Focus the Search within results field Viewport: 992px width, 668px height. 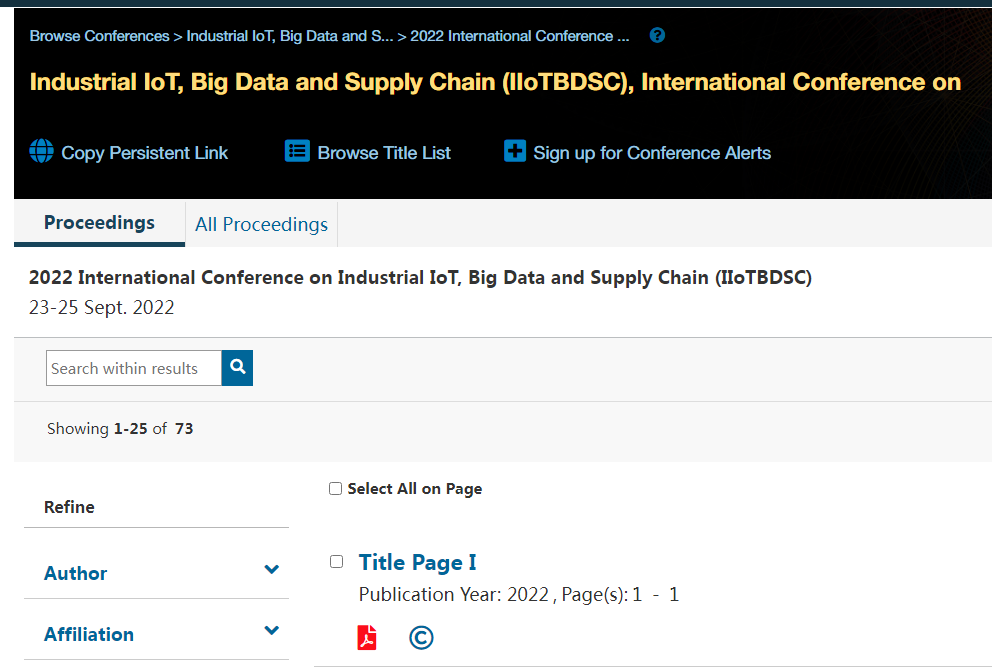[x=134, y=368]
